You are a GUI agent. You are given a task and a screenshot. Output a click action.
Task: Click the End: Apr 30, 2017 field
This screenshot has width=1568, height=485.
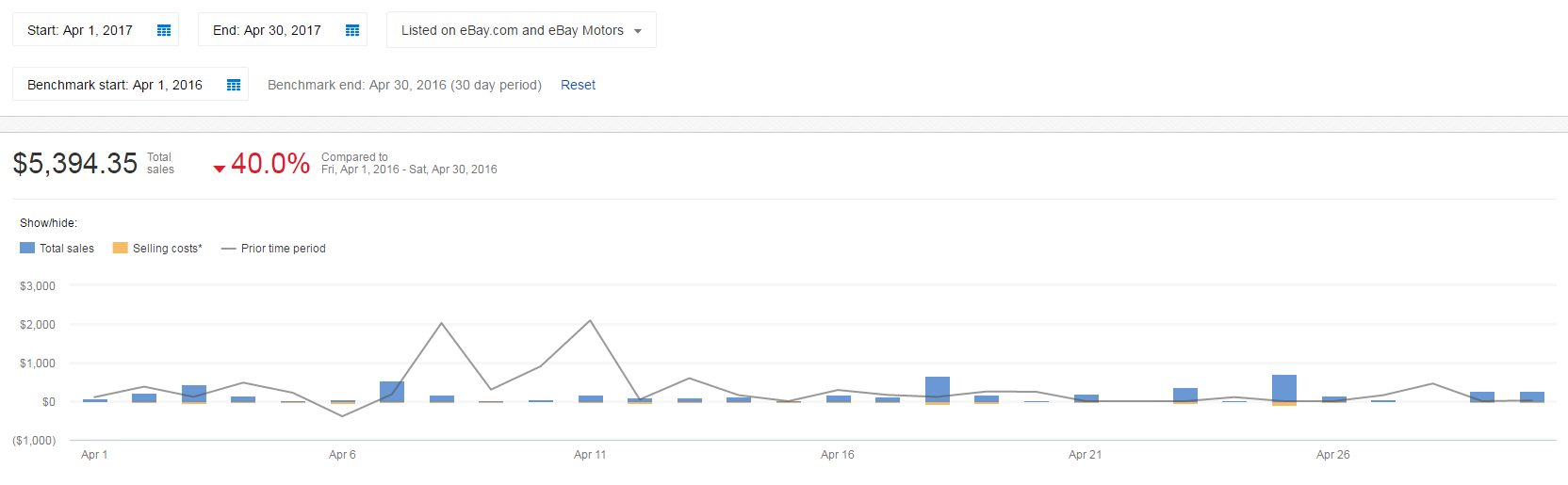tap(267, 30)
